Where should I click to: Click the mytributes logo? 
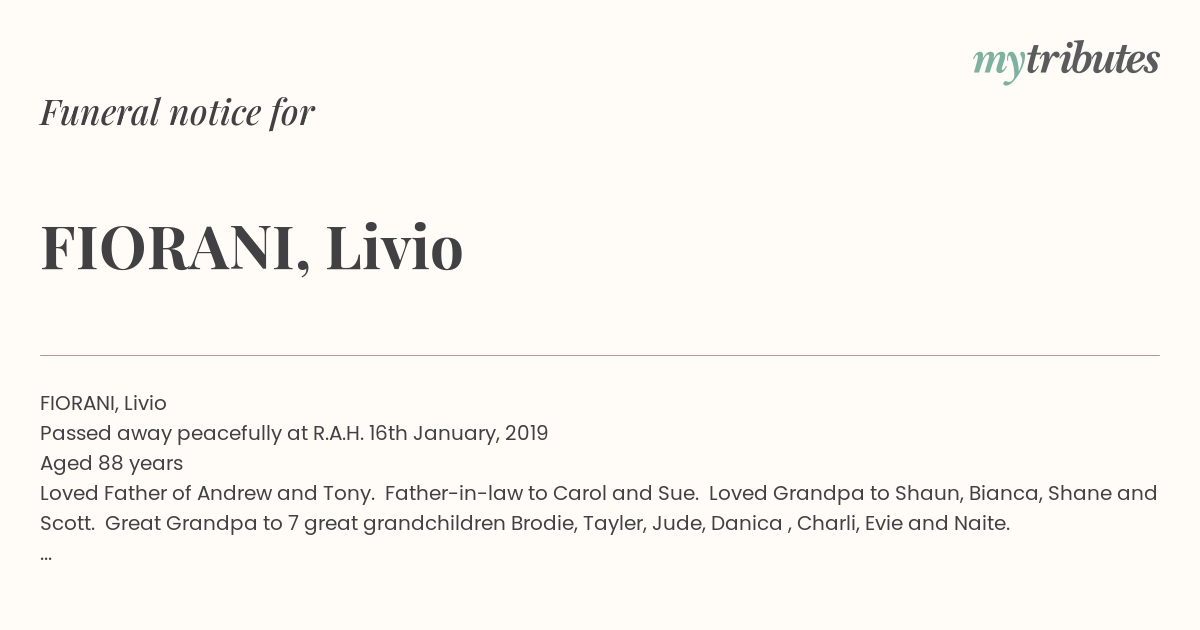(x=1066, y=61)
